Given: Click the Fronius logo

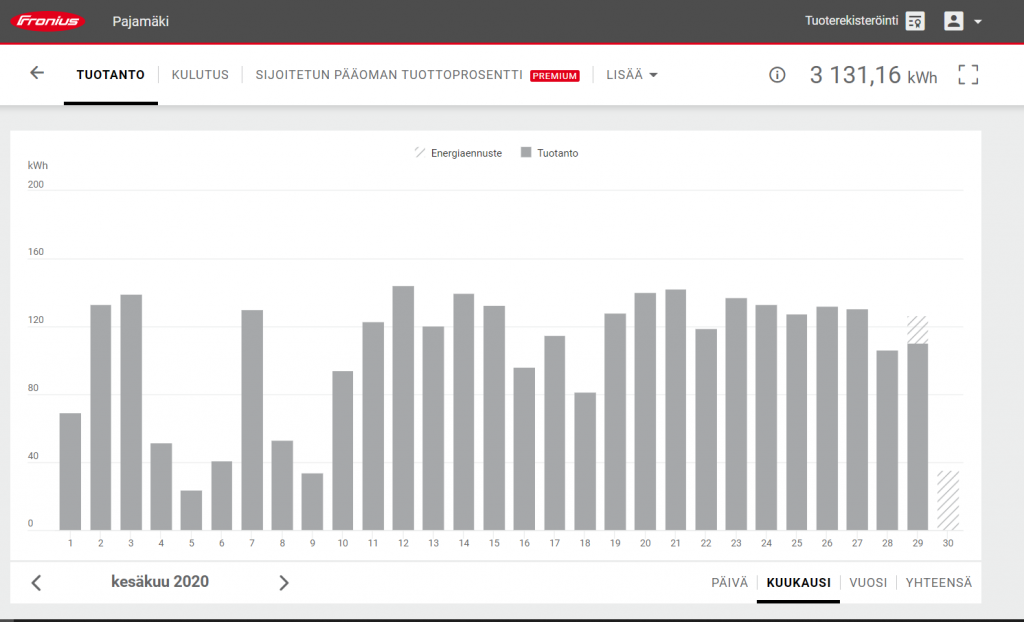Looking at the screenshot, I should pyautogui.click(x=47, y=21).
